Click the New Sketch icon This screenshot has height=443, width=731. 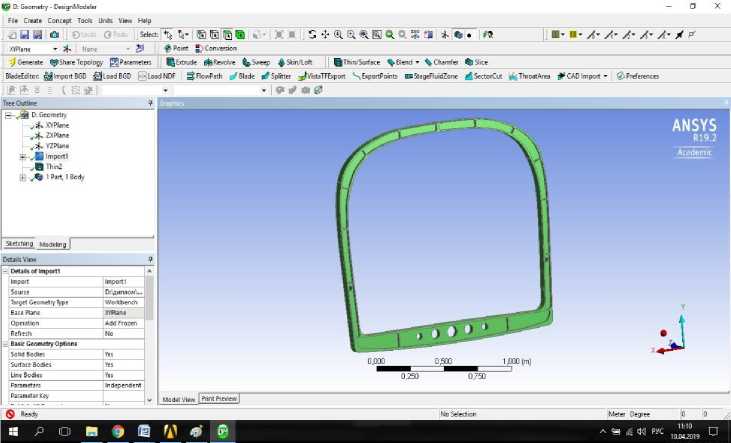click(x=139, y=48)
